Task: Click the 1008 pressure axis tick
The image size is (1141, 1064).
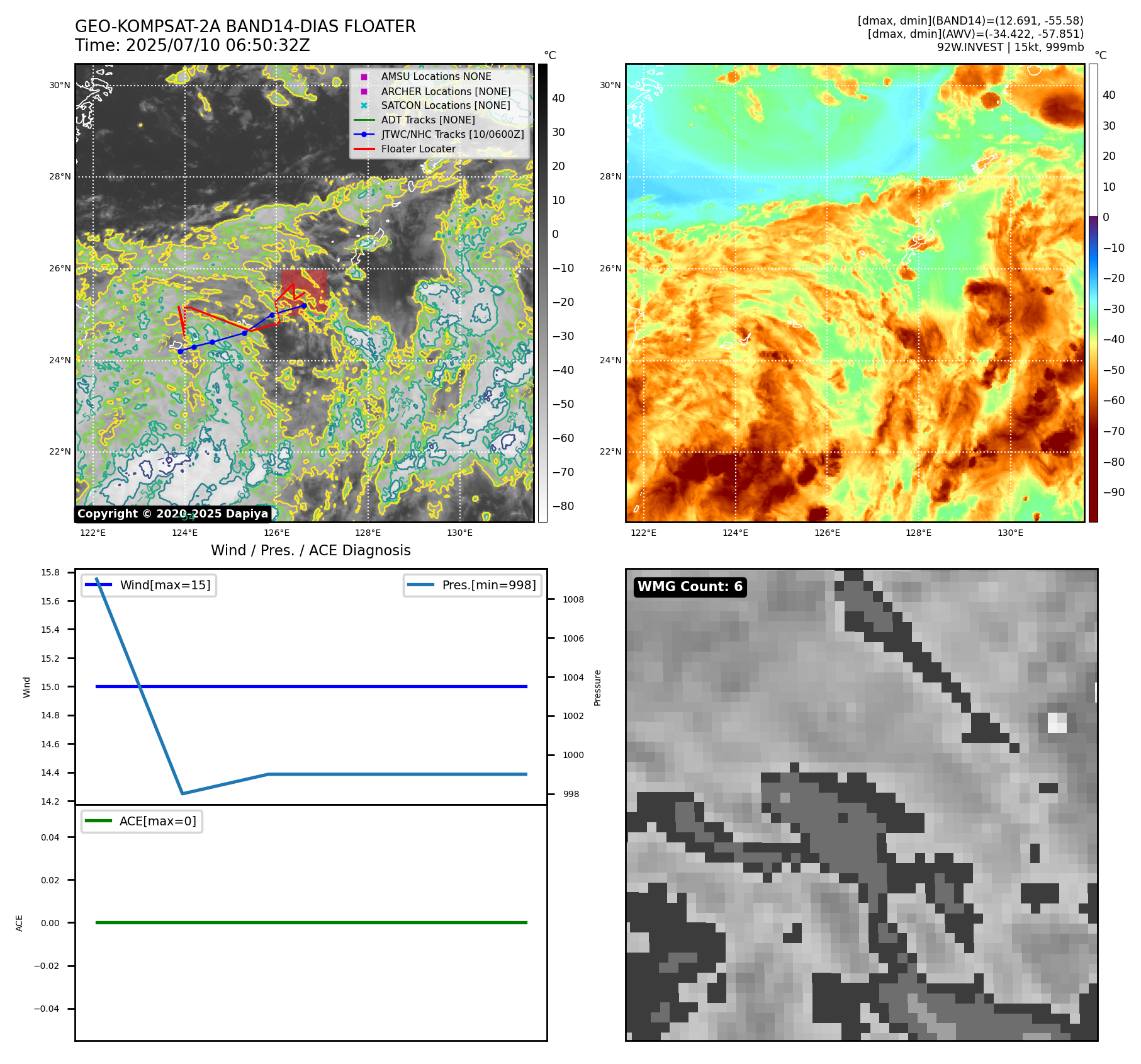Action: (573, 599)
